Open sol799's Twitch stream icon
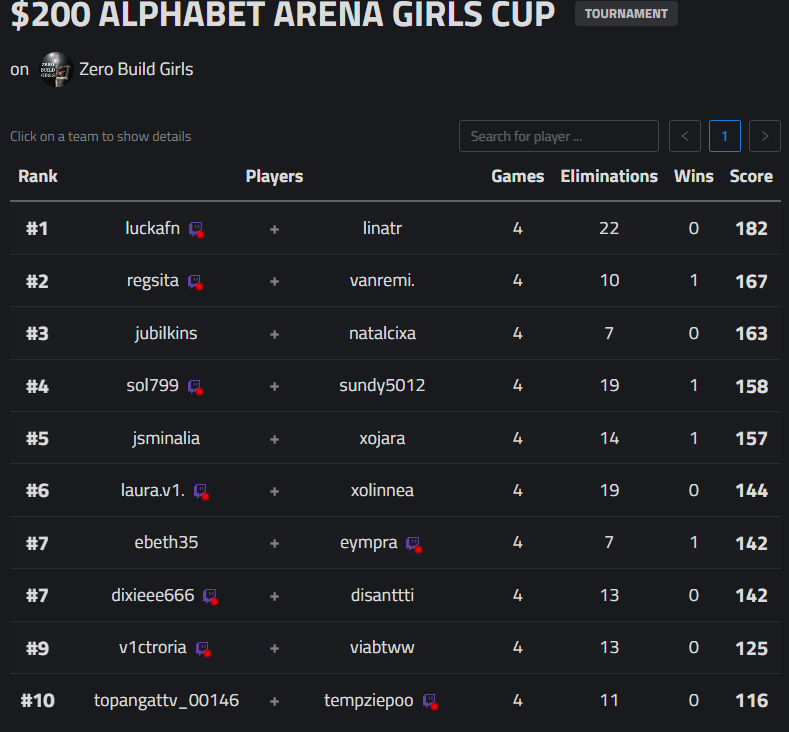Image resolution: width=789 pixels, height=732 pixels. tap(195, 387)
